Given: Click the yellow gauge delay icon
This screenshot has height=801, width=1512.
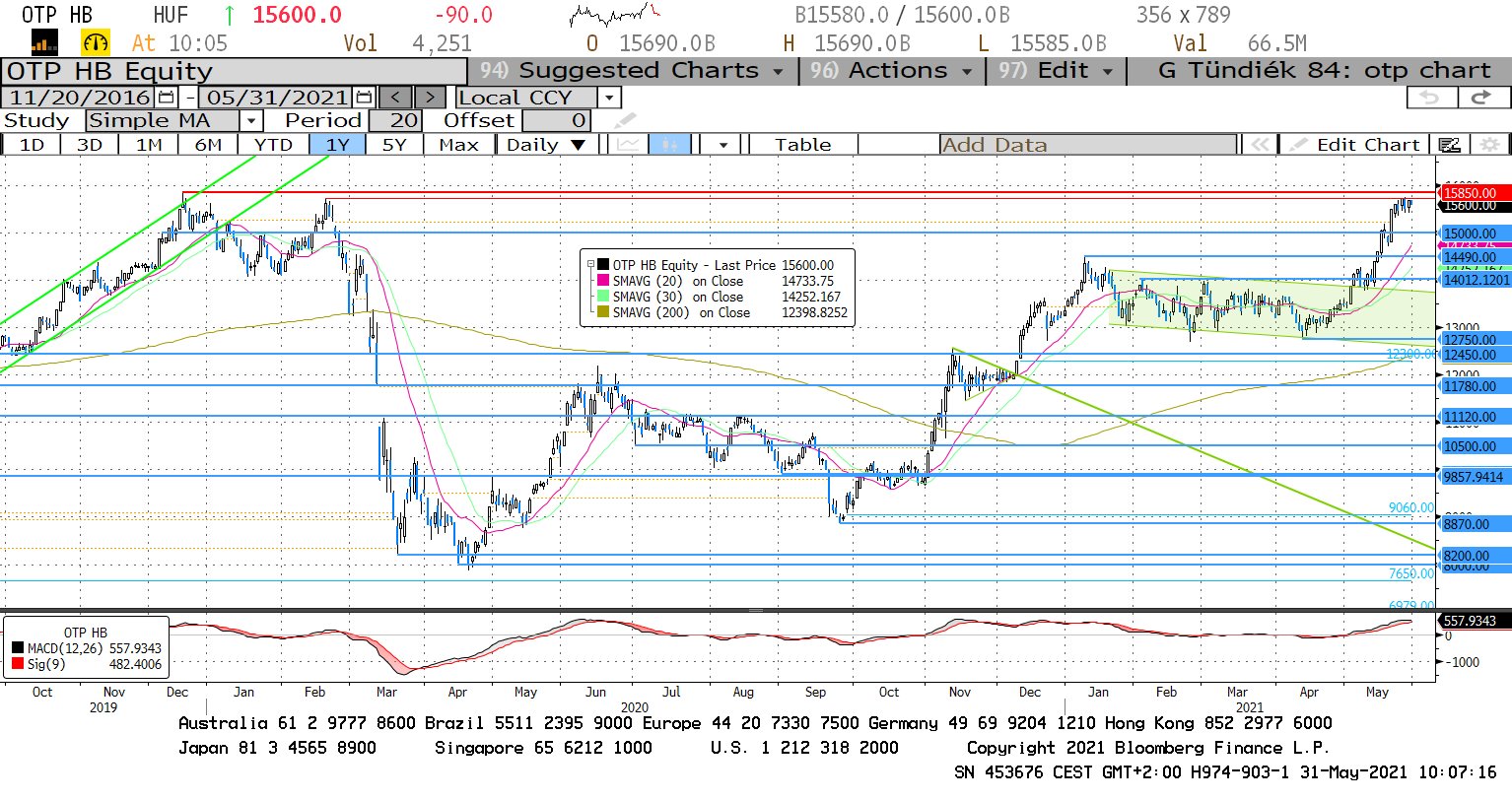Looking at the screenshot, I should 96,42.
